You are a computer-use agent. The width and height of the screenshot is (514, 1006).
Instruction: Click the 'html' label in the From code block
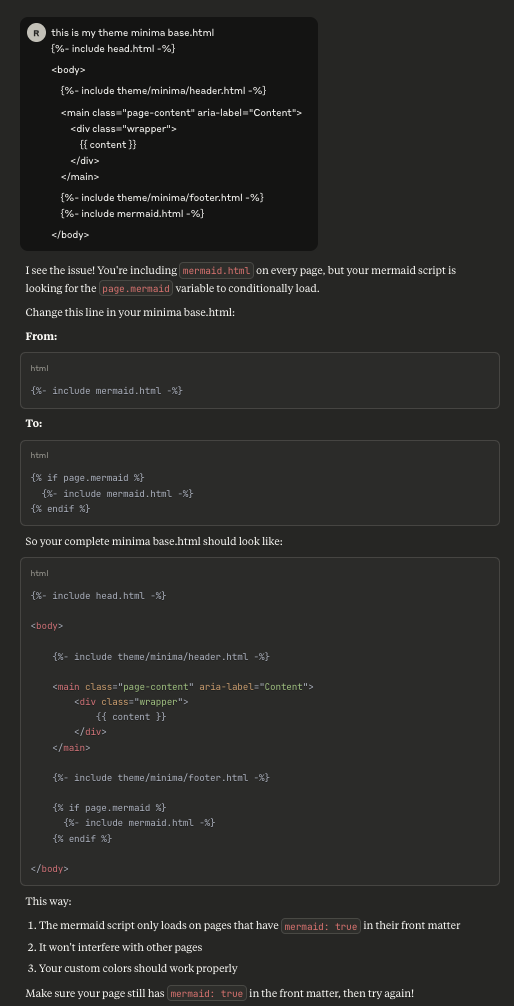point(39,368)
